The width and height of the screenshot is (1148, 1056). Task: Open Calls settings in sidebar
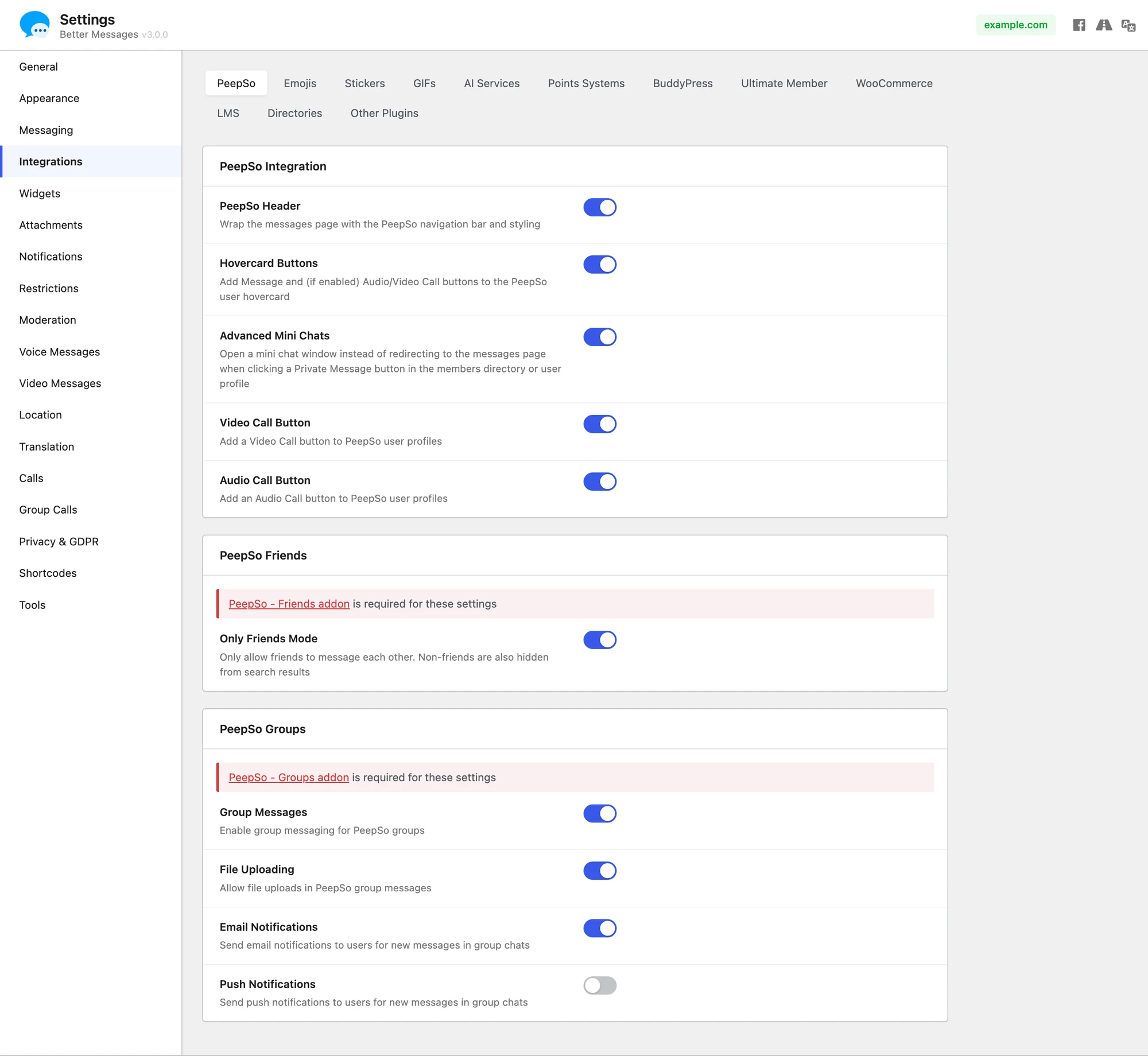point(91,479)
